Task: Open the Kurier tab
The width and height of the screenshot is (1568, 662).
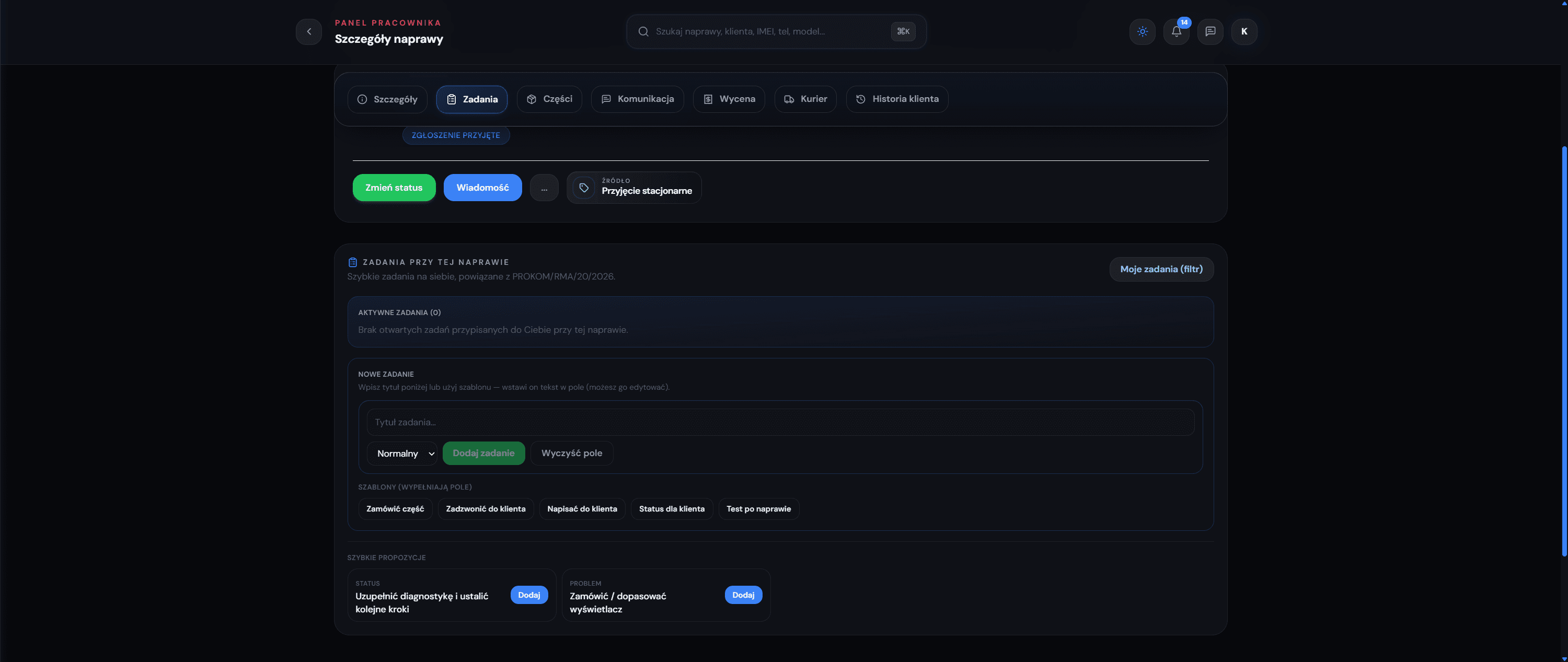Action: 805,99
